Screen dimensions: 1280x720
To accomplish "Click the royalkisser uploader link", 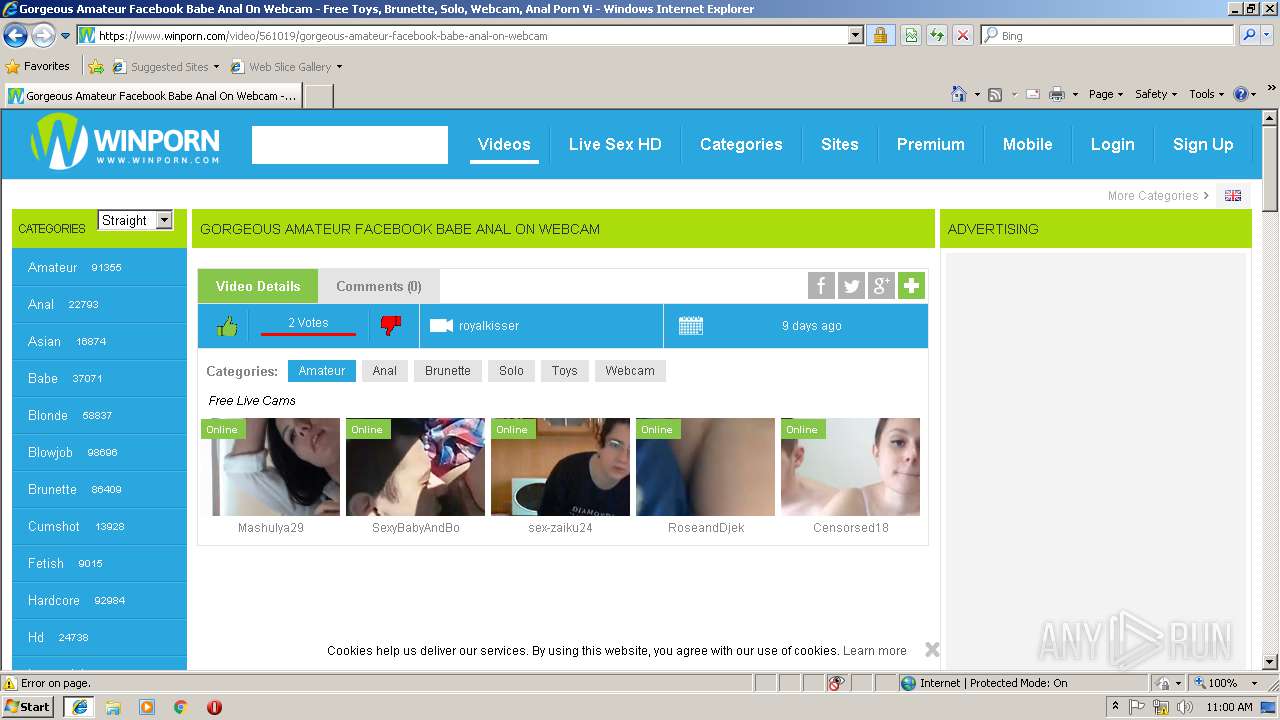I will (489, 326).
